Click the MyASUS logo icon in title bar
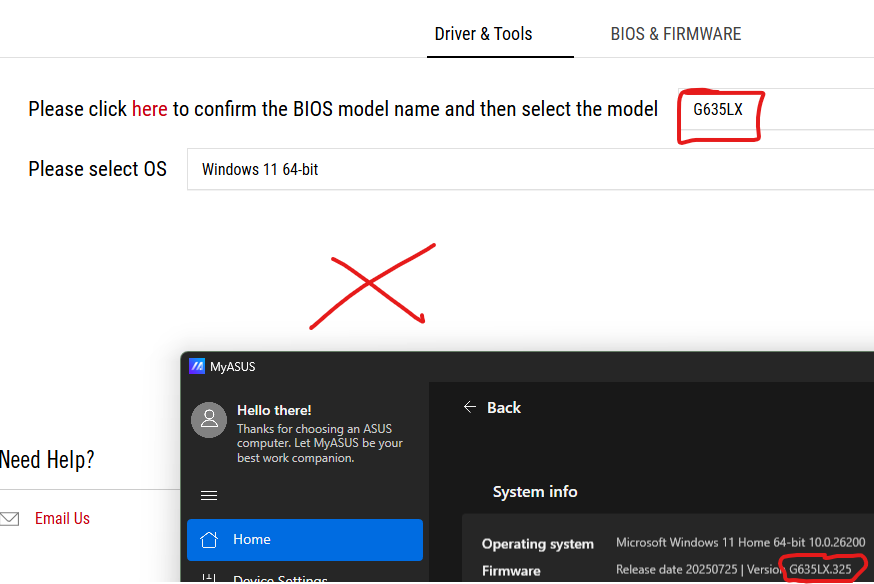The image size is (874, 584). click(x=197, y=366)
